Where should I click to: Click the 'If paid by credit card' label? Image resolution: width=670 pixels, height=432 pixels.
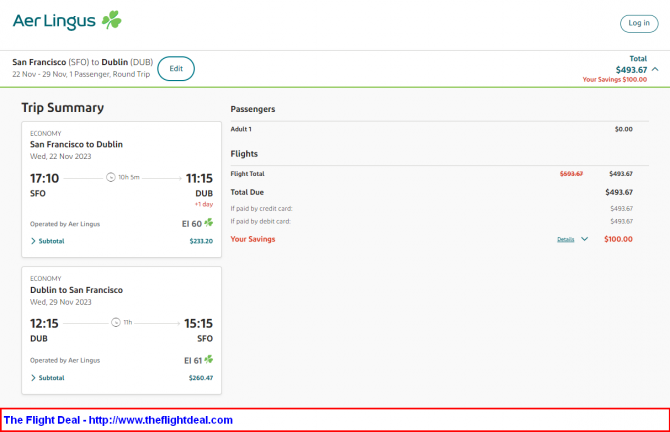point(262,209)
